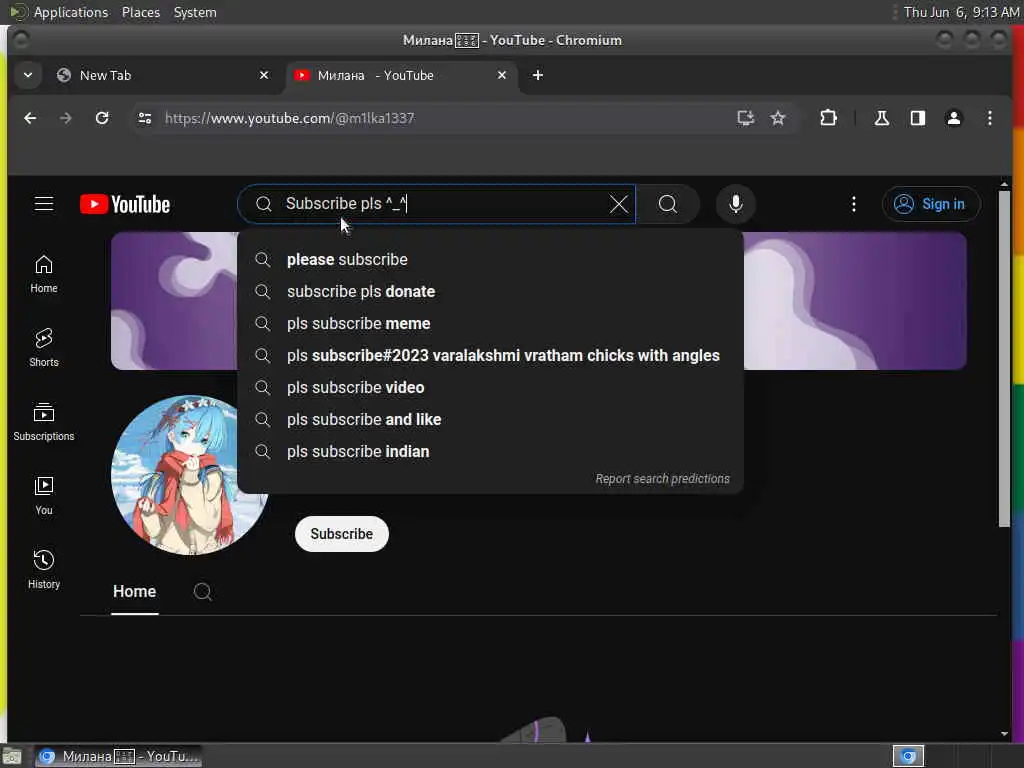Go back with the browser back arrow
The image size is (1024, 768).
(x=30, y=118)
